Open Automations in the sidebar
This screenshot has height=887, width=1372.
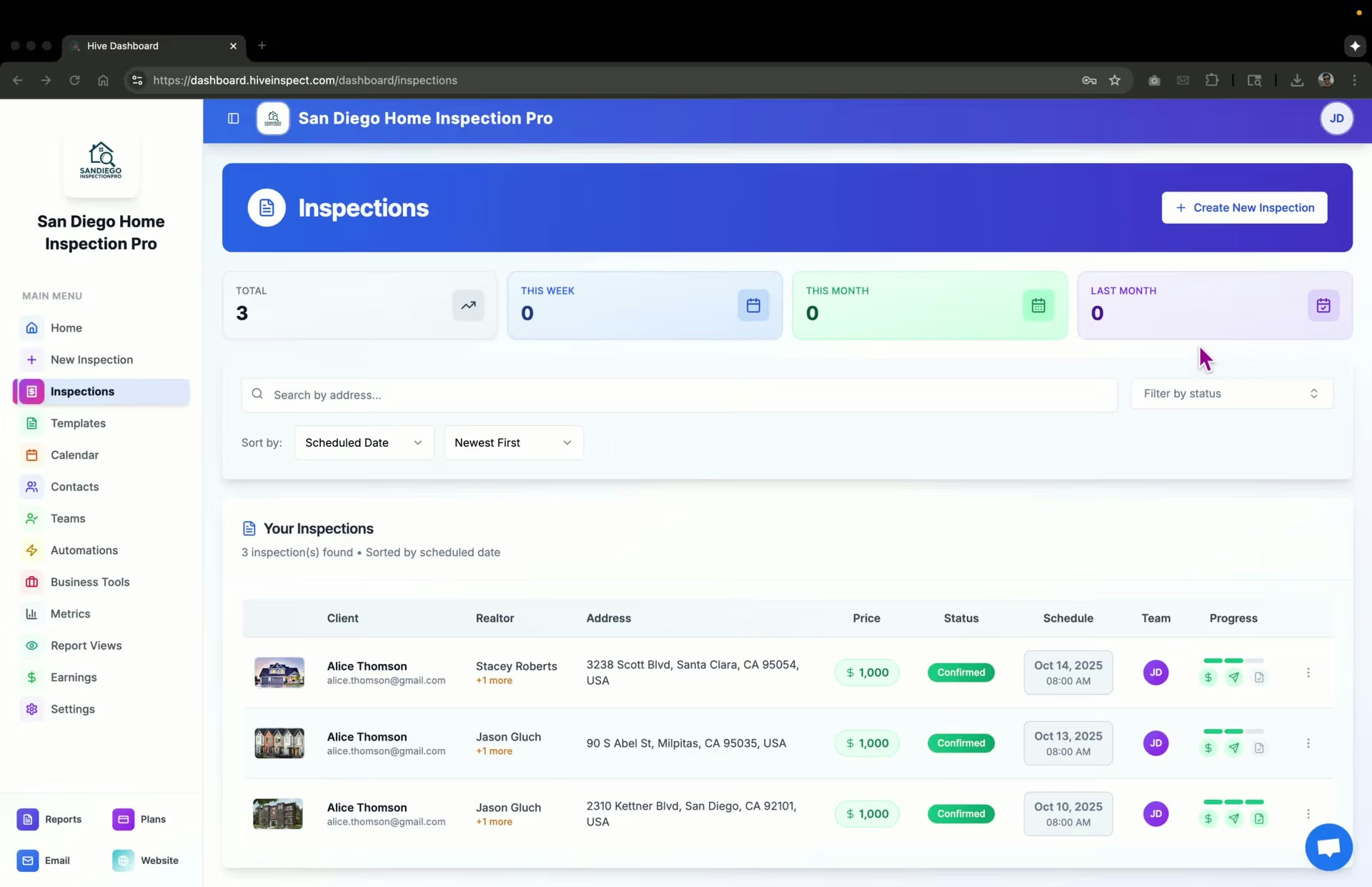(x=101, y=550)
